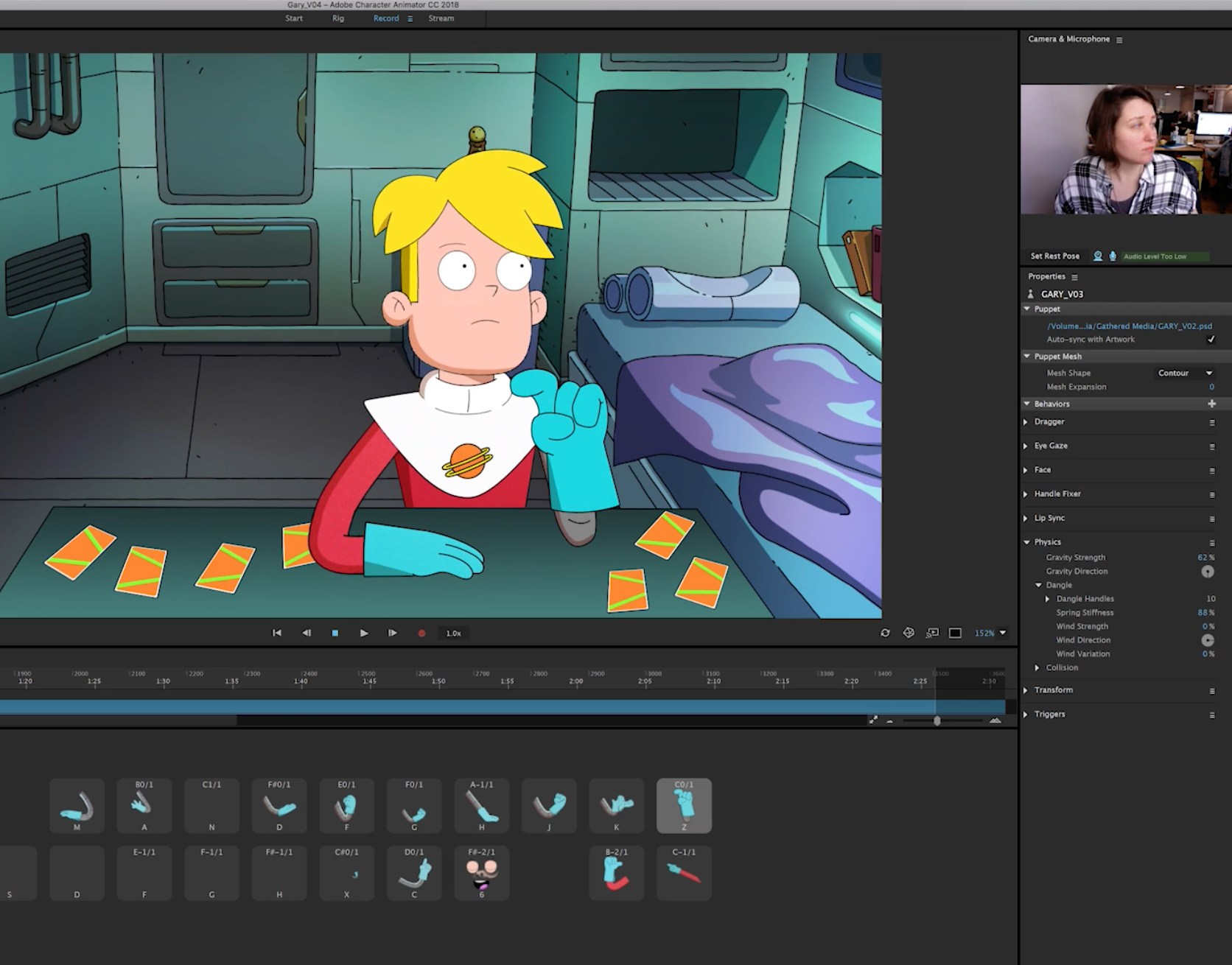This screenshot has height=965, width=1232.
Task: Move the timeline zoom slider handle
Action: pyautogui.click(x=937, y=720)
